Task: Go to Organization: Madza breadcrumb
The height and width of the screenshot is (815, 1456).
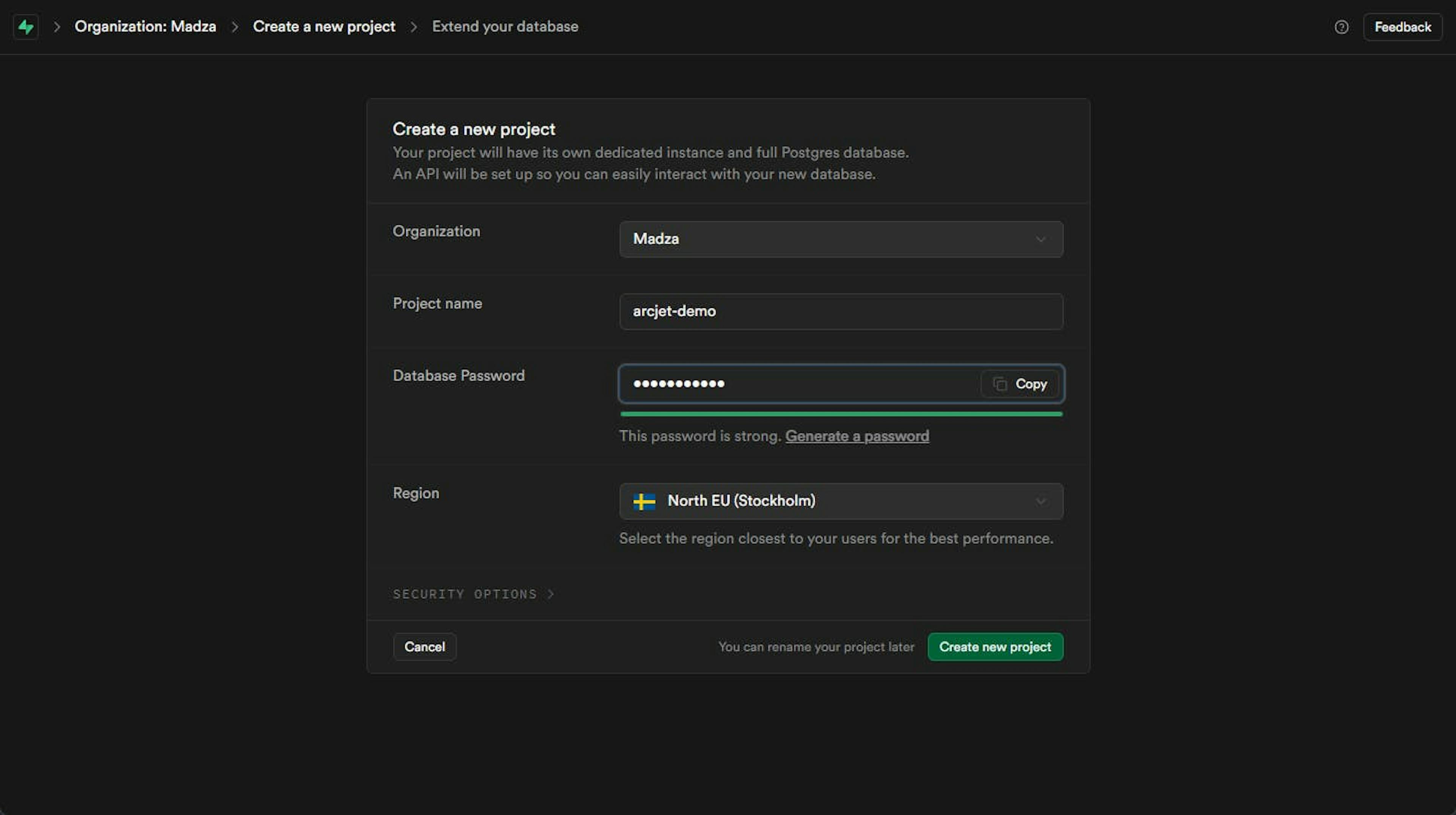Action: point(145,27)
